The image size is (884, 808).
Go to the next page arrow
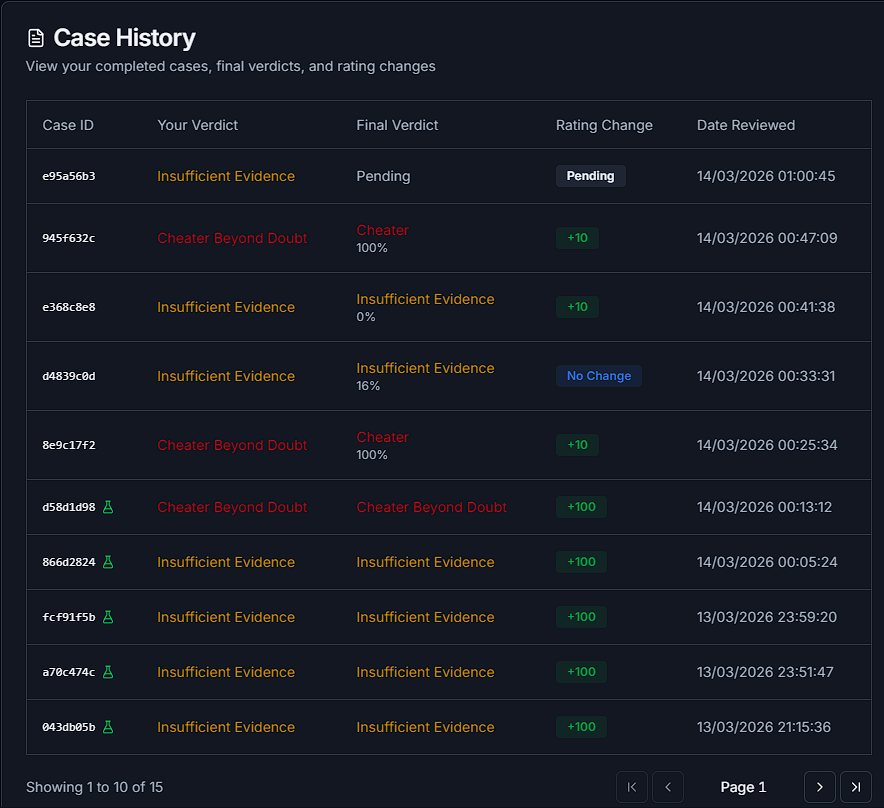click(x=819, y=787)
